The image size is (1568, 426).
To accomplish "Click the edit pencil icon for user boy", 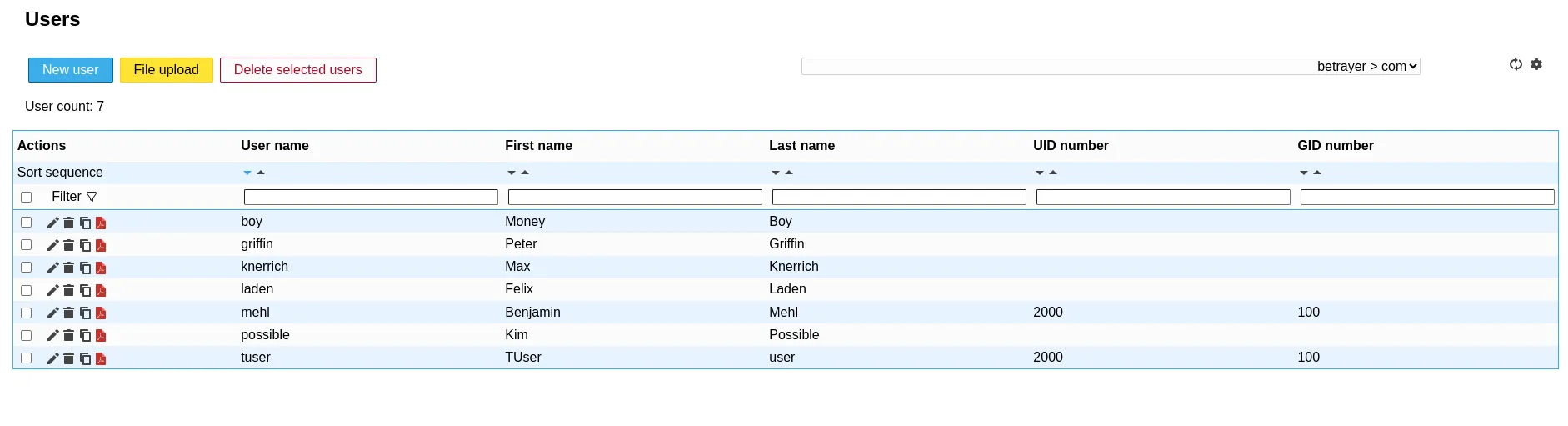I will point(52,223).
